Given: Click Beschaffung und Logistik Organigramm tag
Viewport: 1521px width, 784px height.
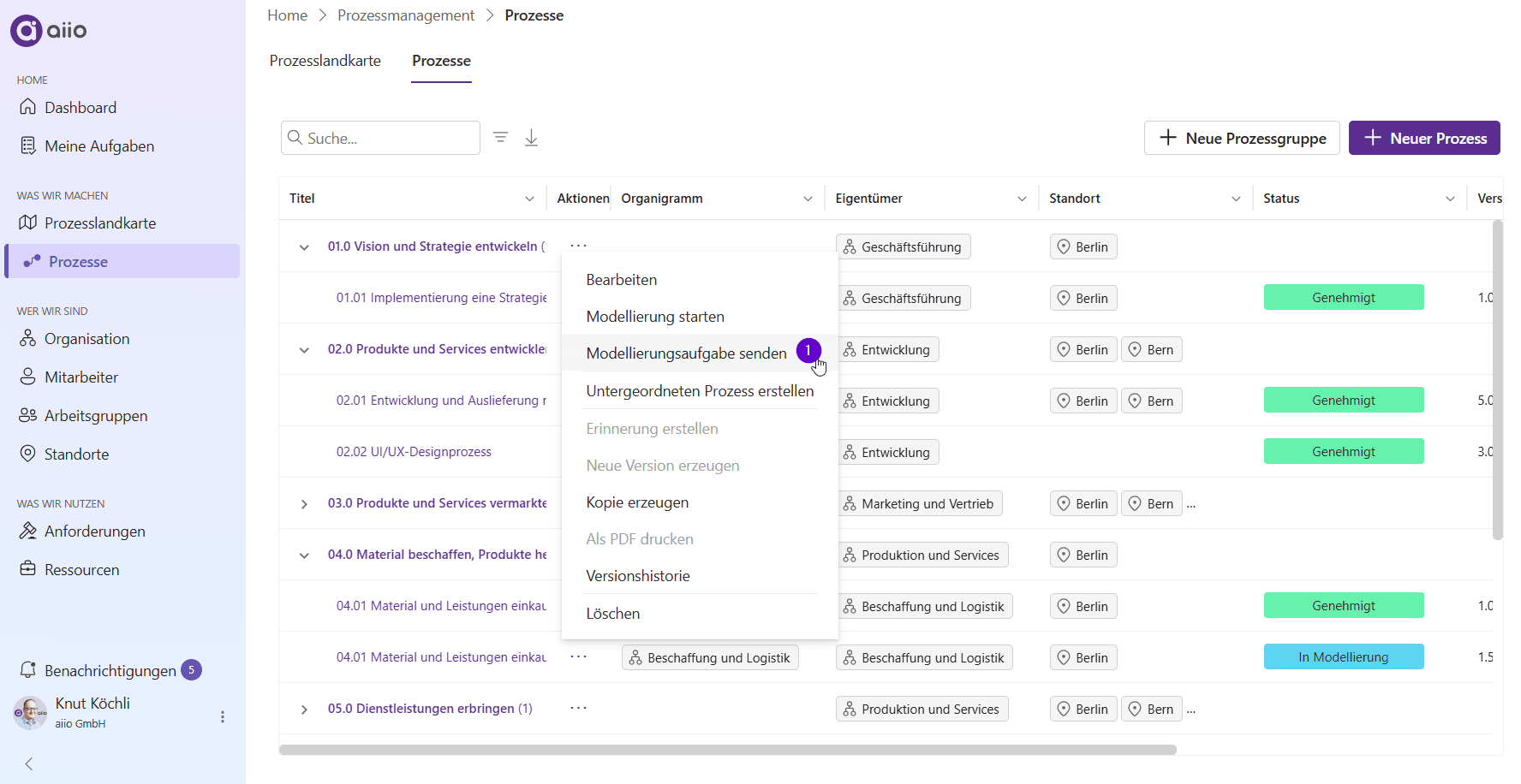Looking at the screenshot, I should [x=710, y=658].
